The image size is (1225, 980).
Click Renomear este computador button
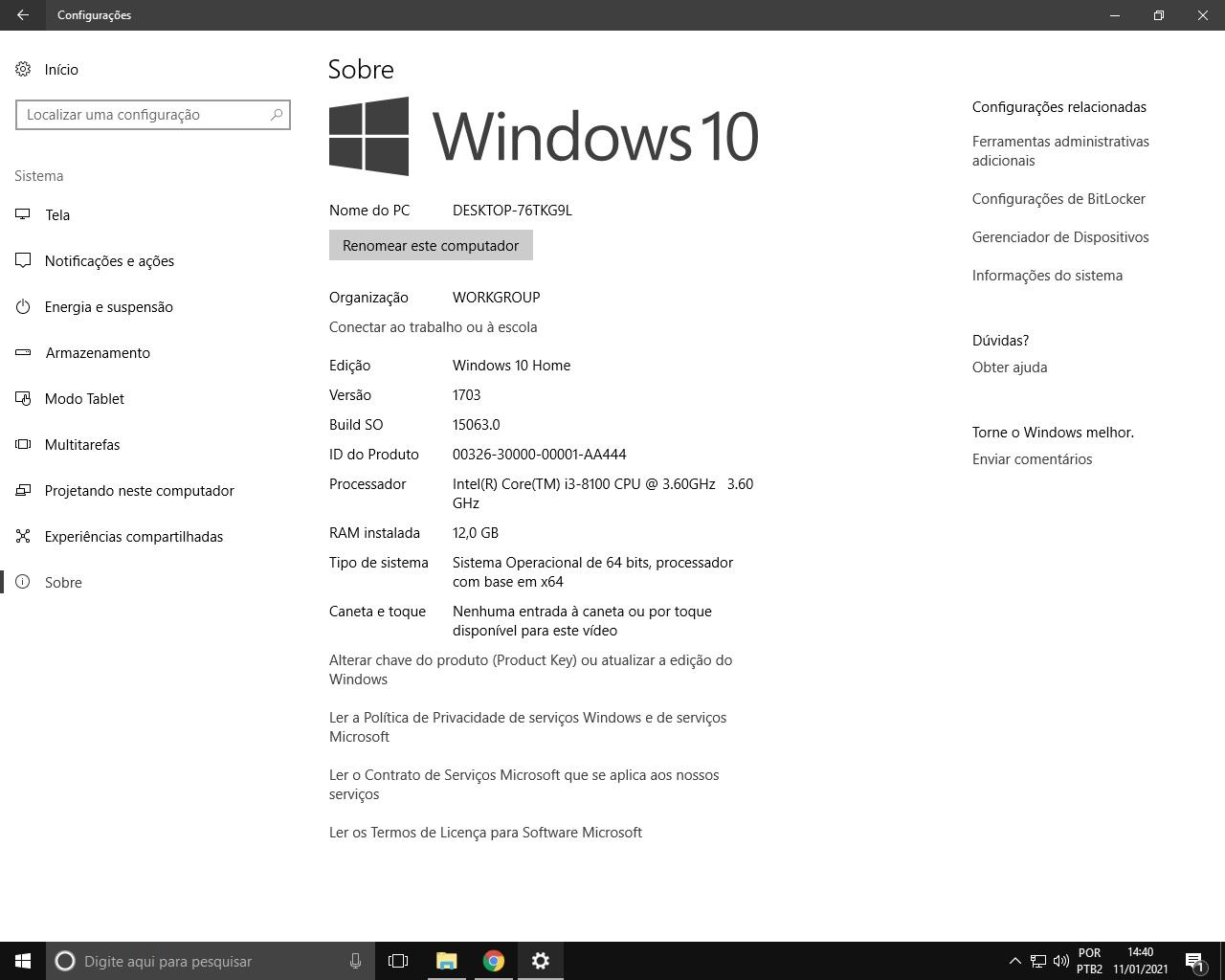point(431,246)
